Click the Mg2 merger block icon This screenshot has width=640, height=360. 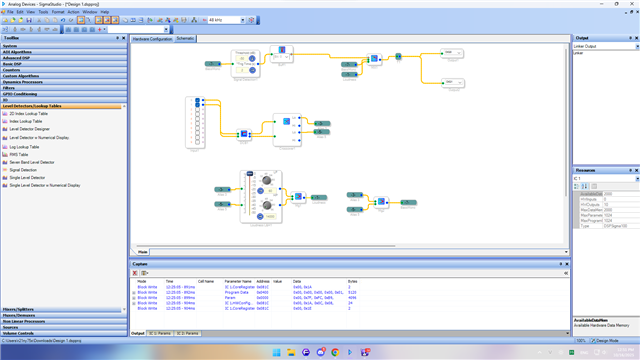tap(381, 202)
